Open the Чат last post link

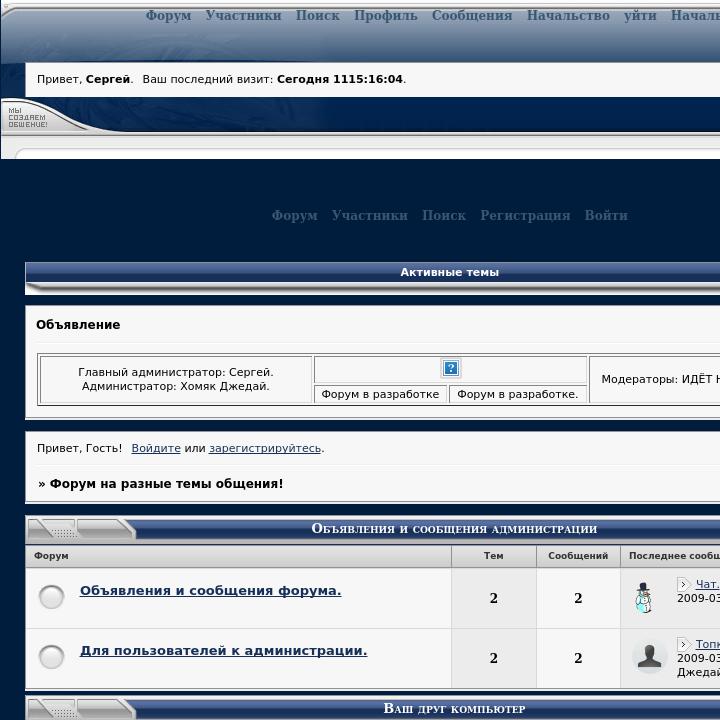coord(708,584)
